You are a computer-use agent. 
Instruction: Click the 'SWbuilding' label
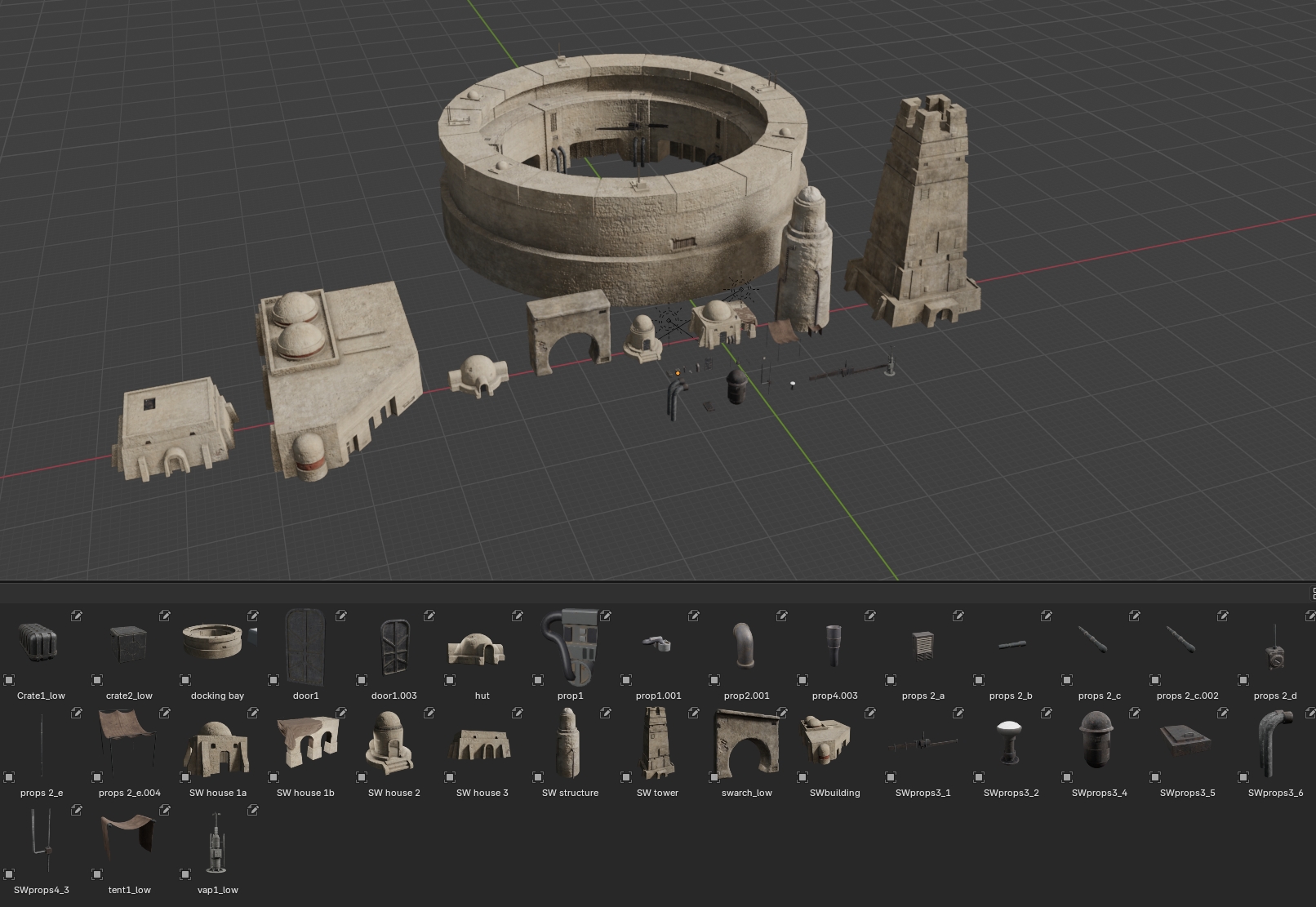tap(834, 793)
